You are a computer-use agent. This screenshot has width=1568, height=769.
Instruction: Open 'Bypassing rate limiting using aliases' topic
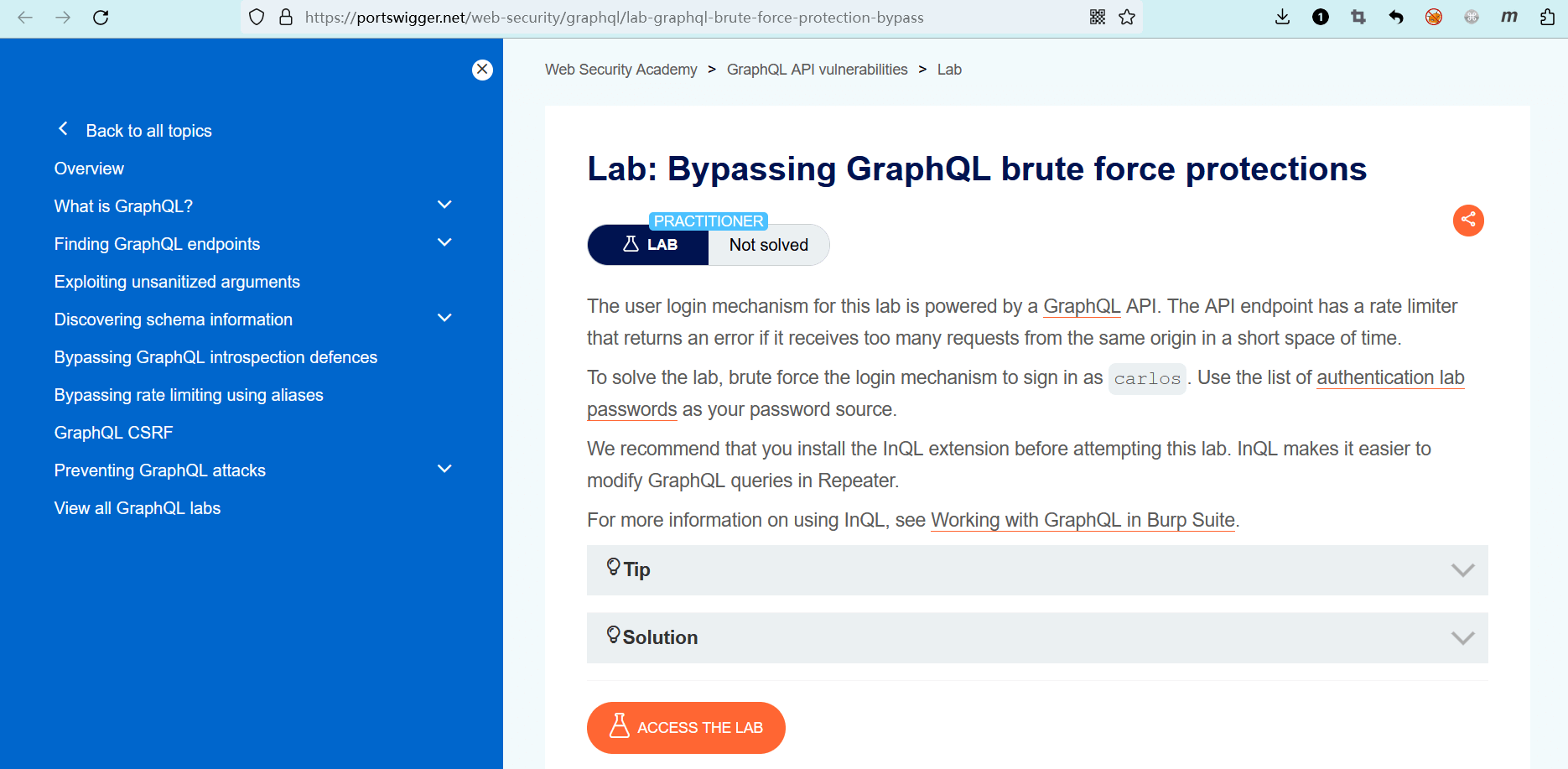tap(189, 395)
